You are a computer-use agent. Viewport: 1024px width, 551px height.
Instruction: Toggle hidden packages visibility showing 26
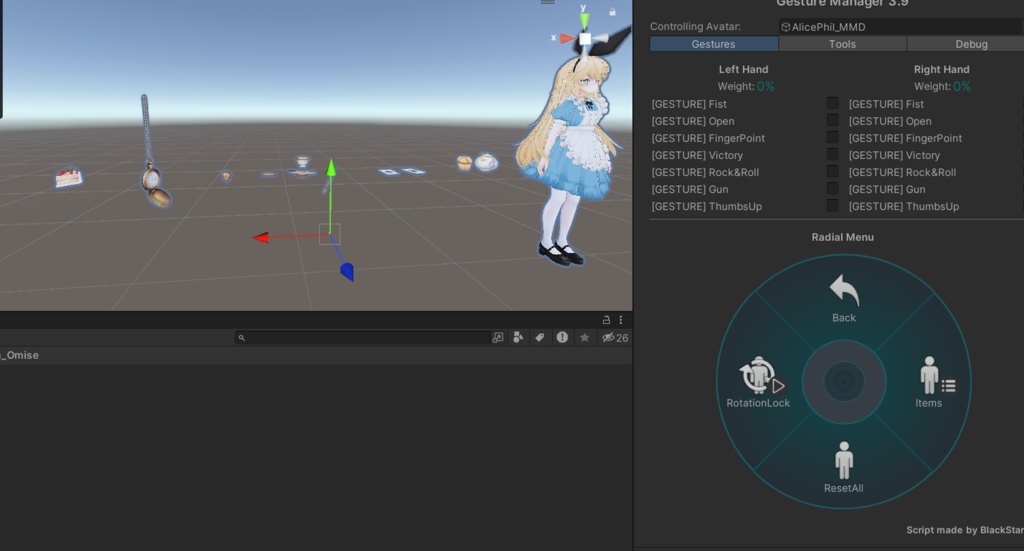click(615, 338)
